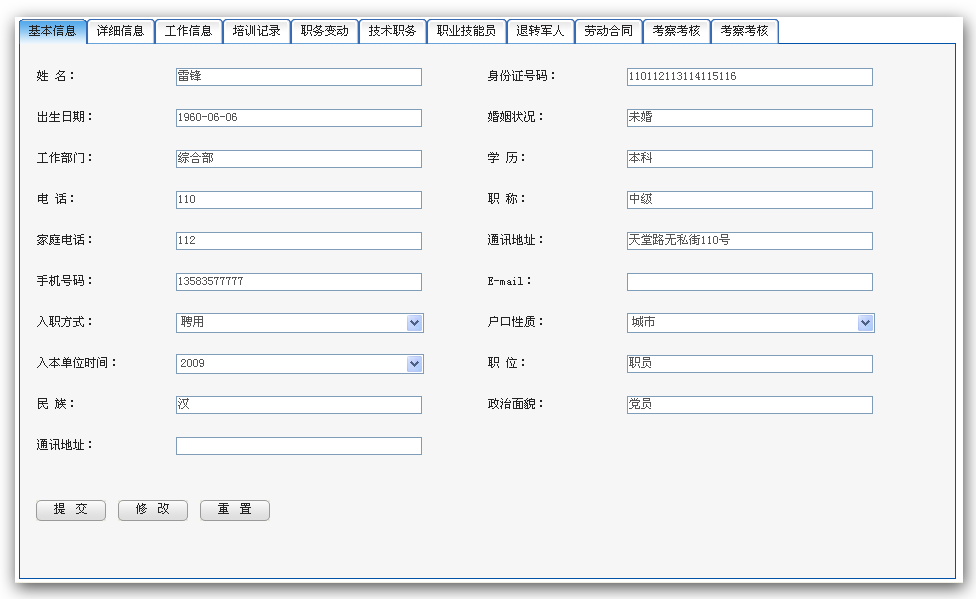Expand the 入职方式 dropdown showing 聘用
The width and height of the screenshot is (976, 599).
coord(413,322)
